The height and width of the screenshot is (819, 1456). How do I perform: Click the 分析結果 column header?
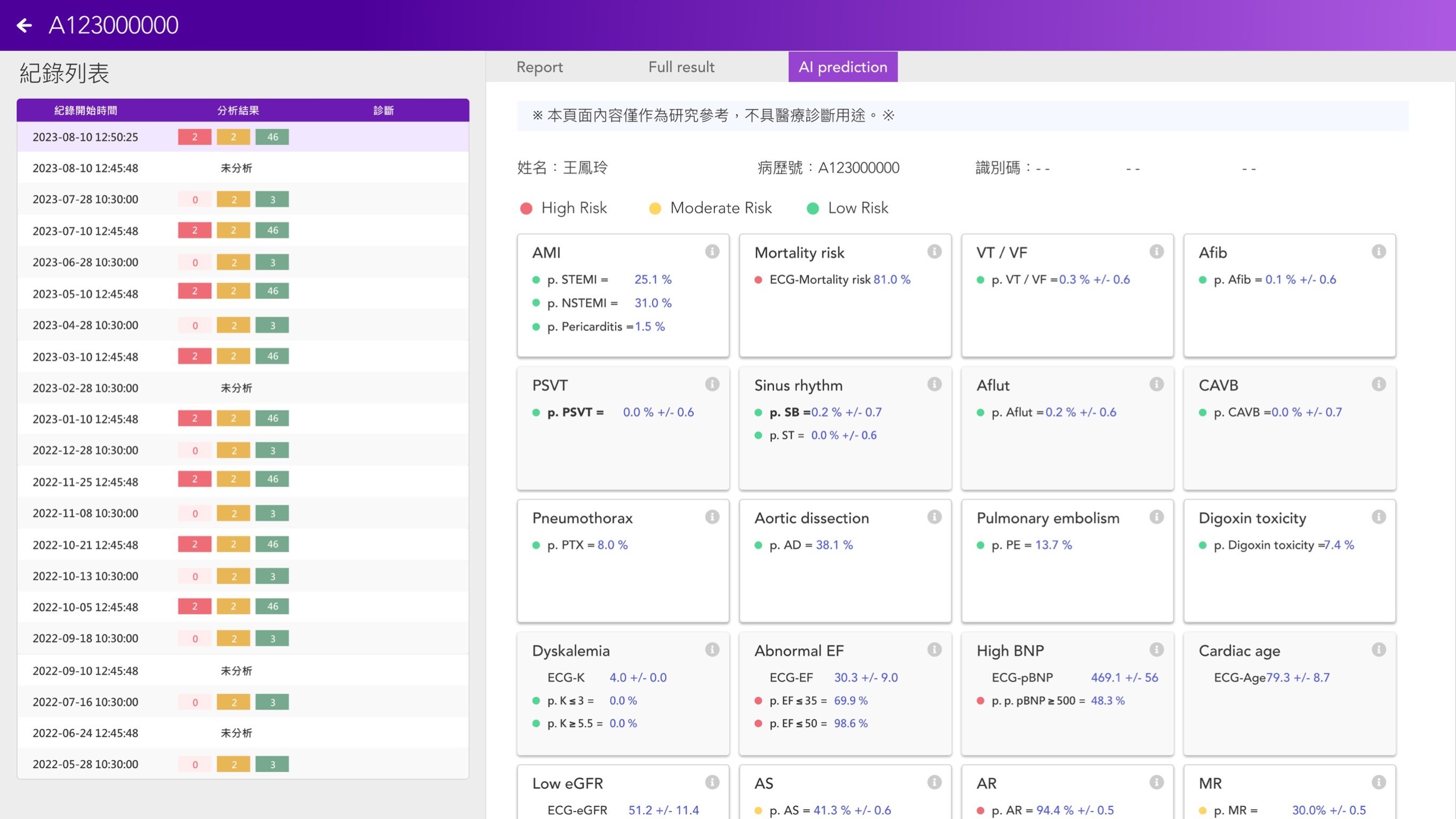pyautogui.click(x=238, y=110)
